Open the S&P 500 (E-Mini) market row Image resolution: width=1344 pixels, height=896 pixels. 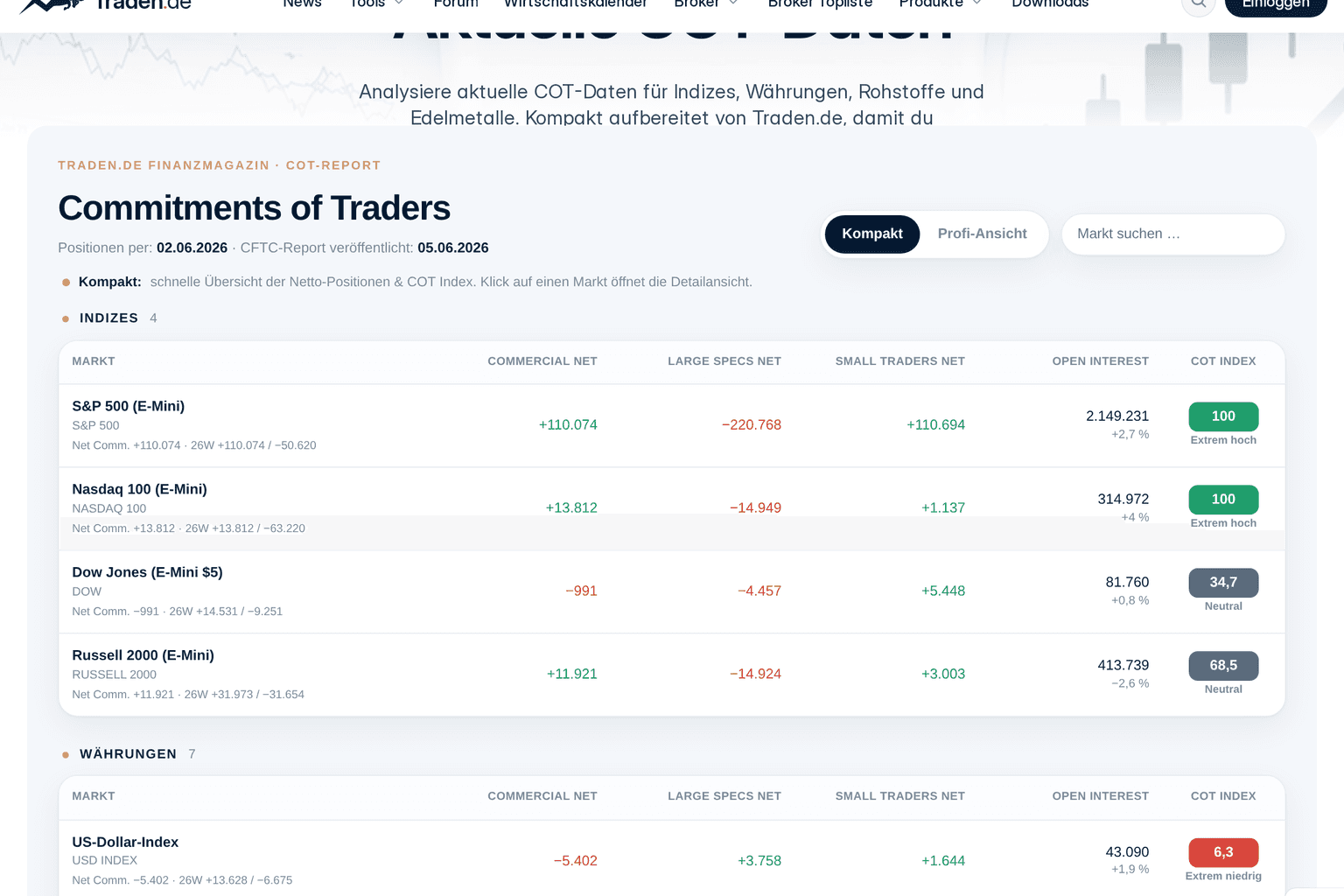672,426
